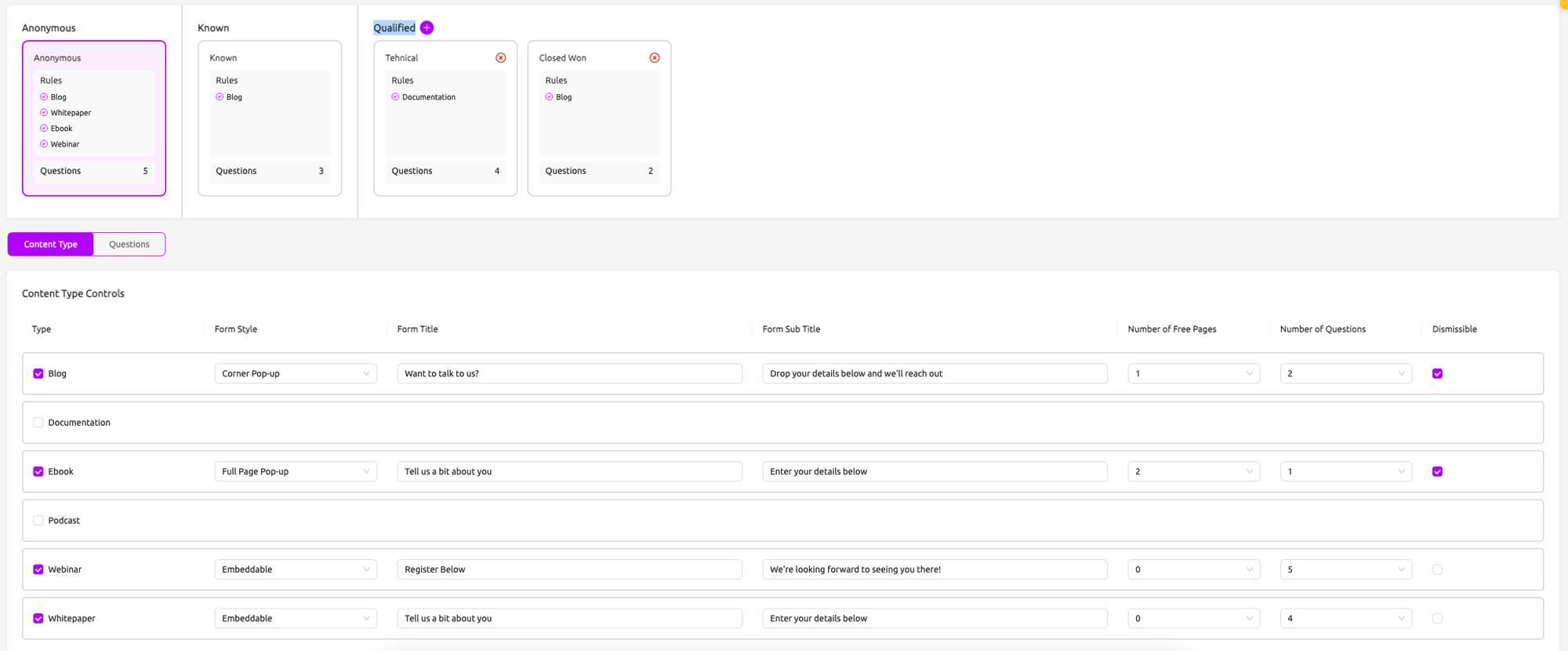Open Form Style dropdown for Webinar row
This screenshot has height=651, width=1568.
point(296,569)
